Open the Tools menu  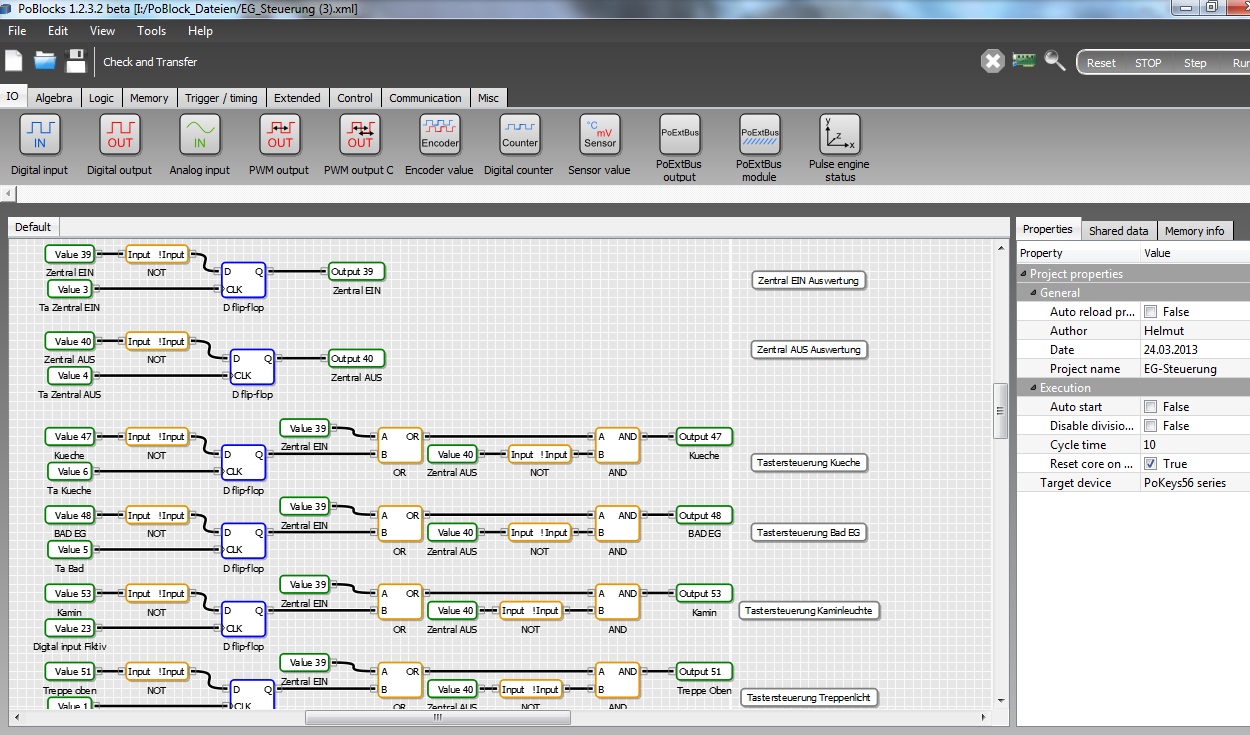click(x=151, y=31)
